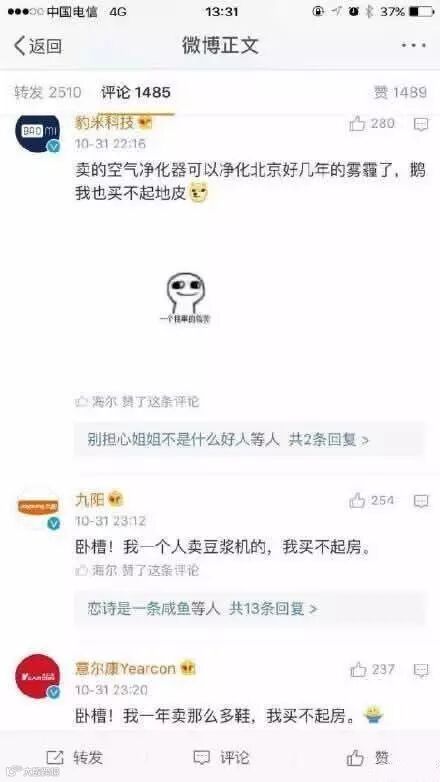Open the 意尔康Yearcon username link
The height and width of the screenshot is (782, 440).
pyautogui.click(x=125, y=668)
